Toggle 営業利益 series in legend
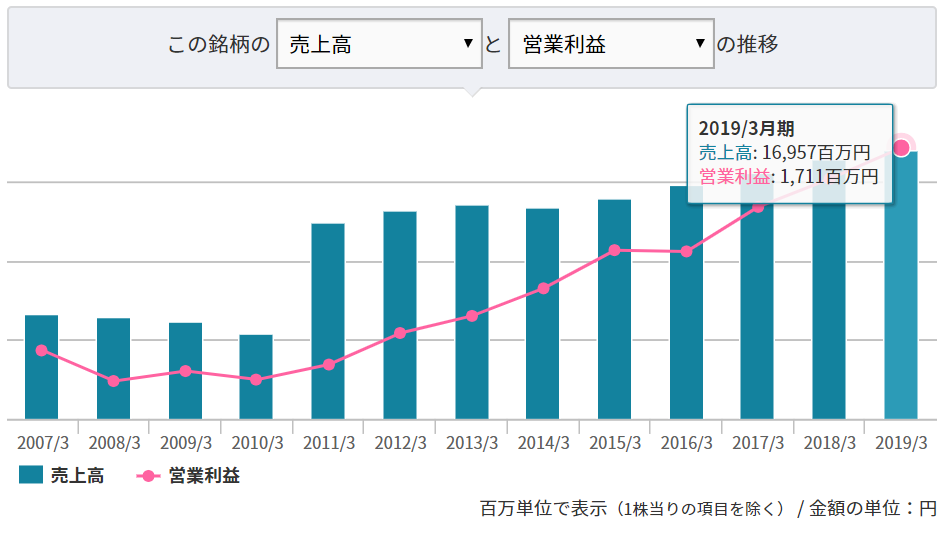This screenshot has width=948, height=534. click(204, 476)
